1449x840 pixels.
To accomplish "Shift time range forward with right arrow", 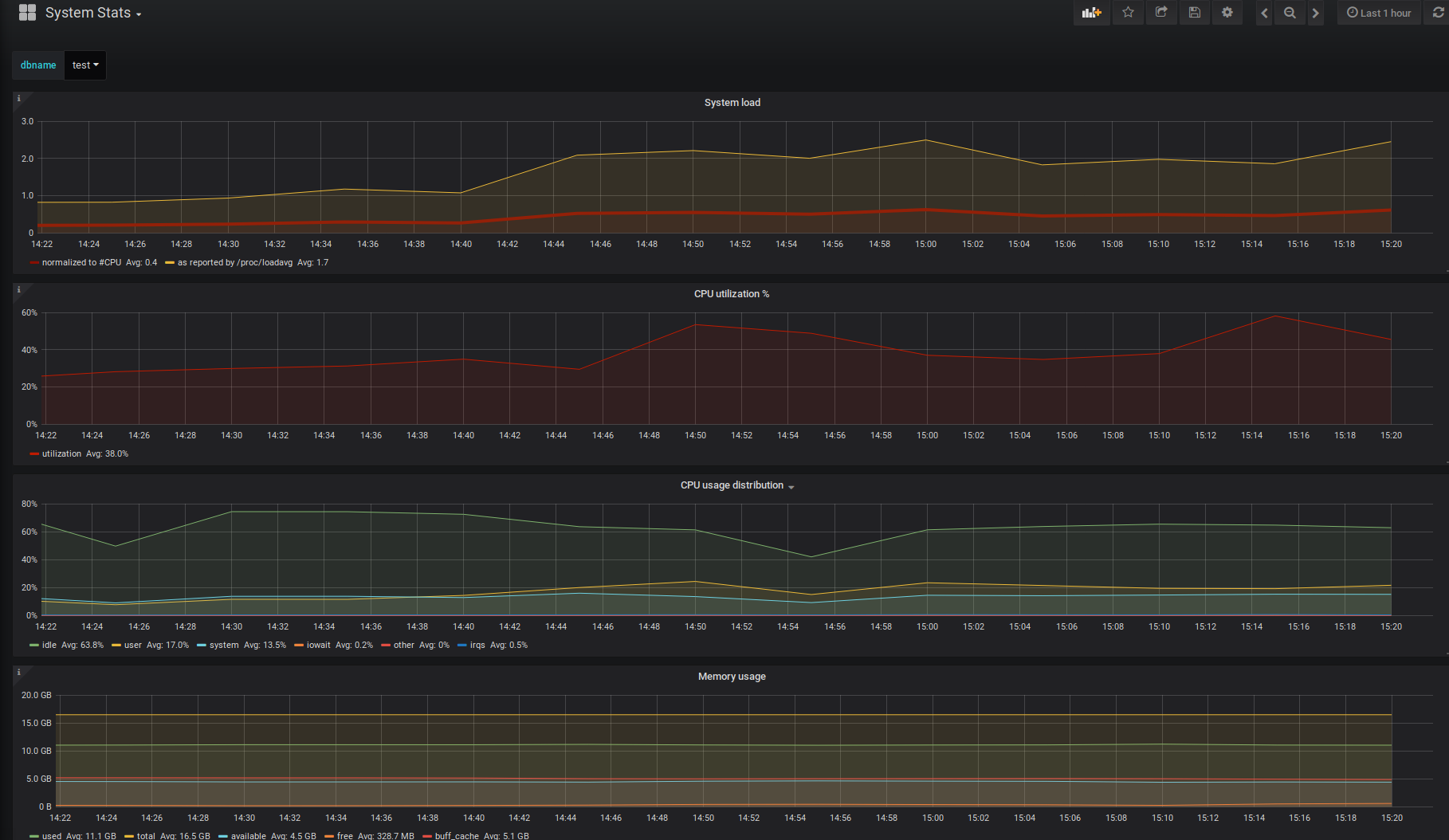I will tap(1315, 14).
